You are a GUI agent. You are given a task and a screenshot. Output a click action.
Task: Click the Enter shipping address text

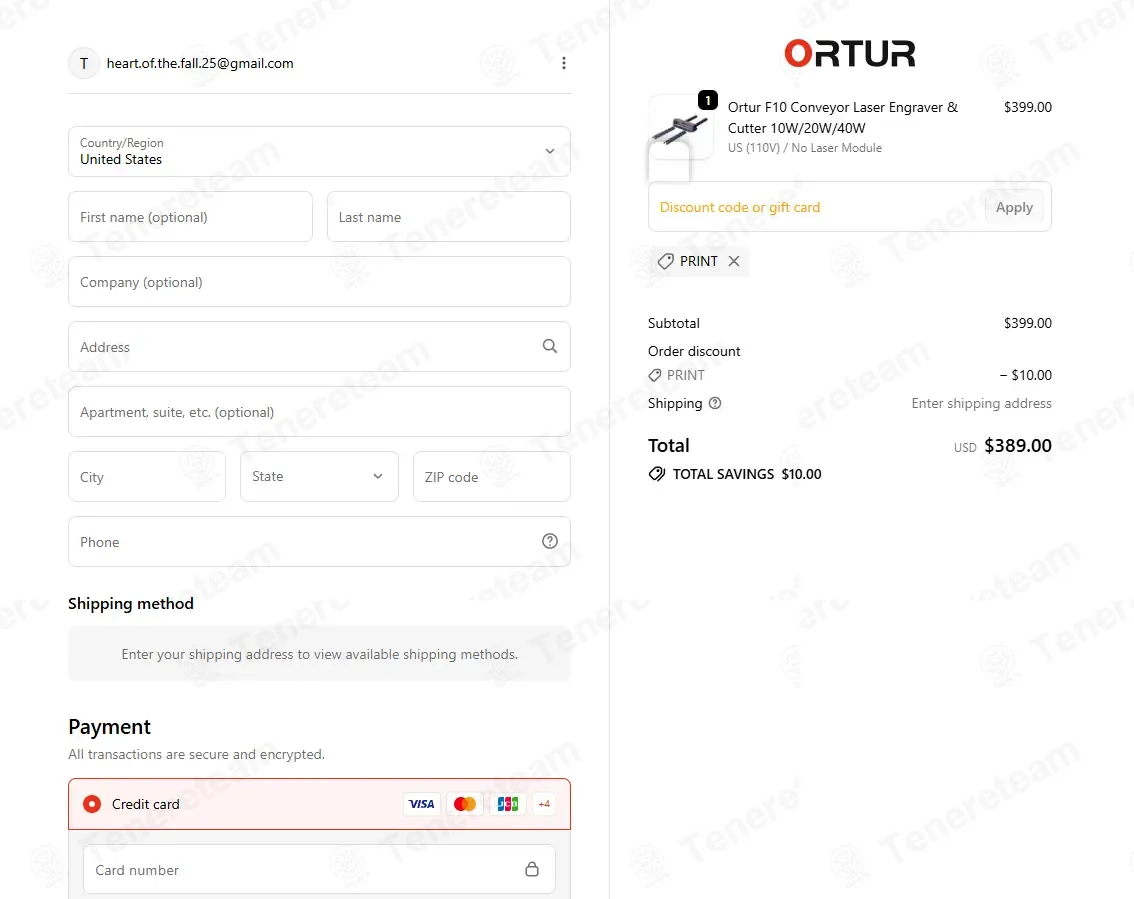tap(981, 403)
